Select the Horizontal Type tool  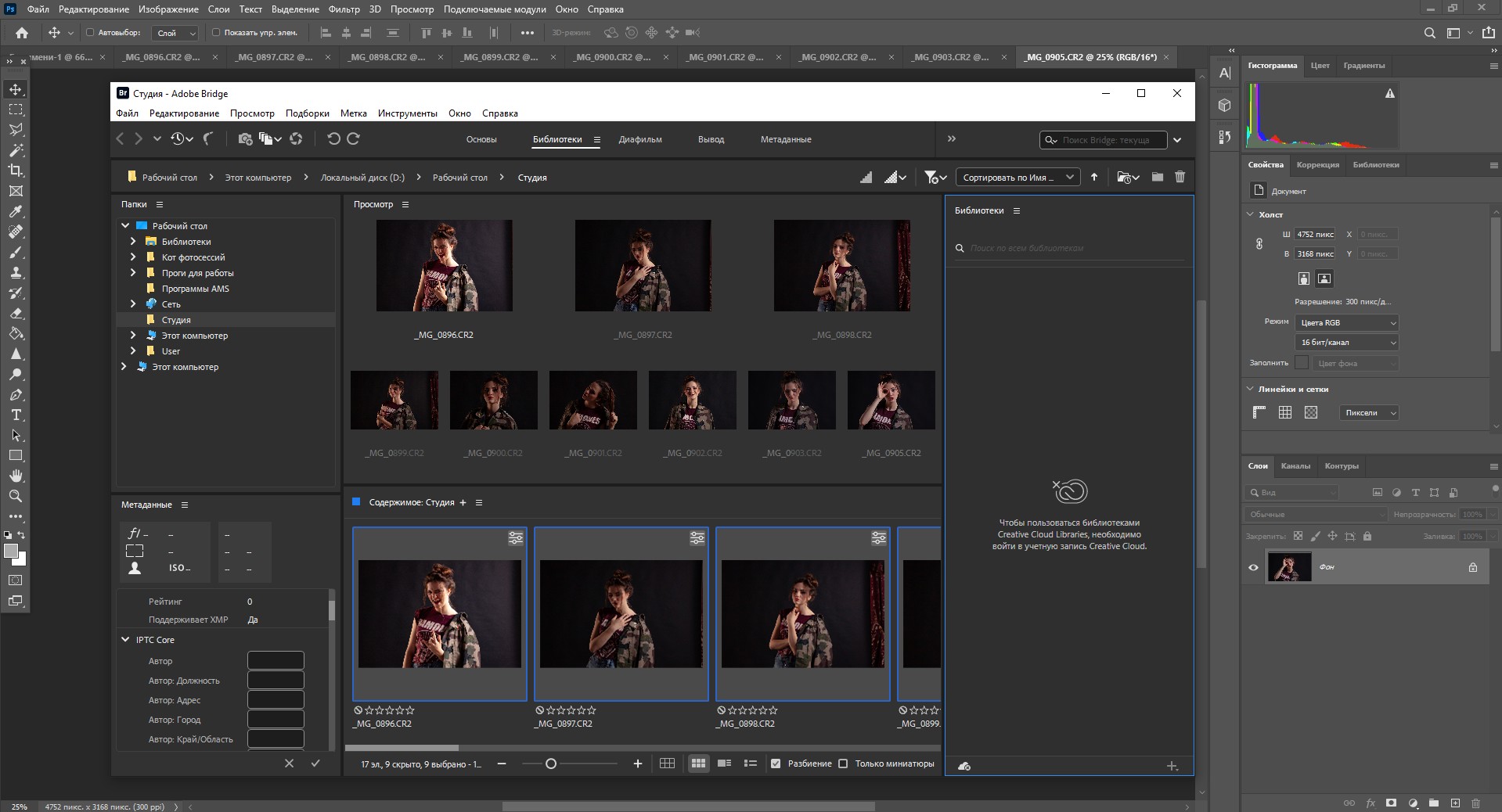[x=16, y=415]
